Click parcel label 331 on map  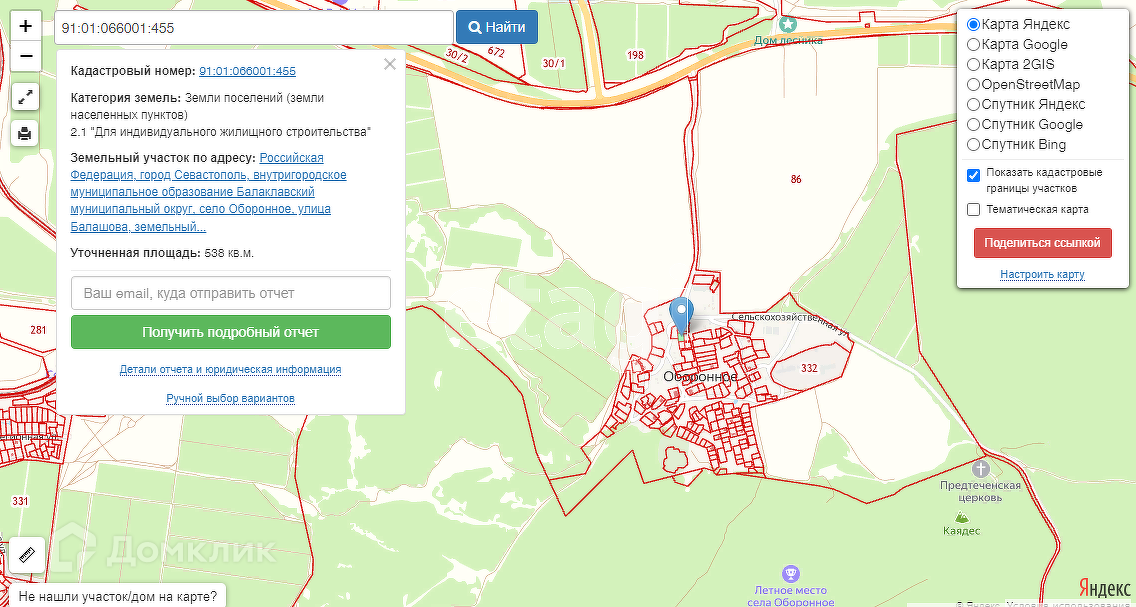point(20,501)
